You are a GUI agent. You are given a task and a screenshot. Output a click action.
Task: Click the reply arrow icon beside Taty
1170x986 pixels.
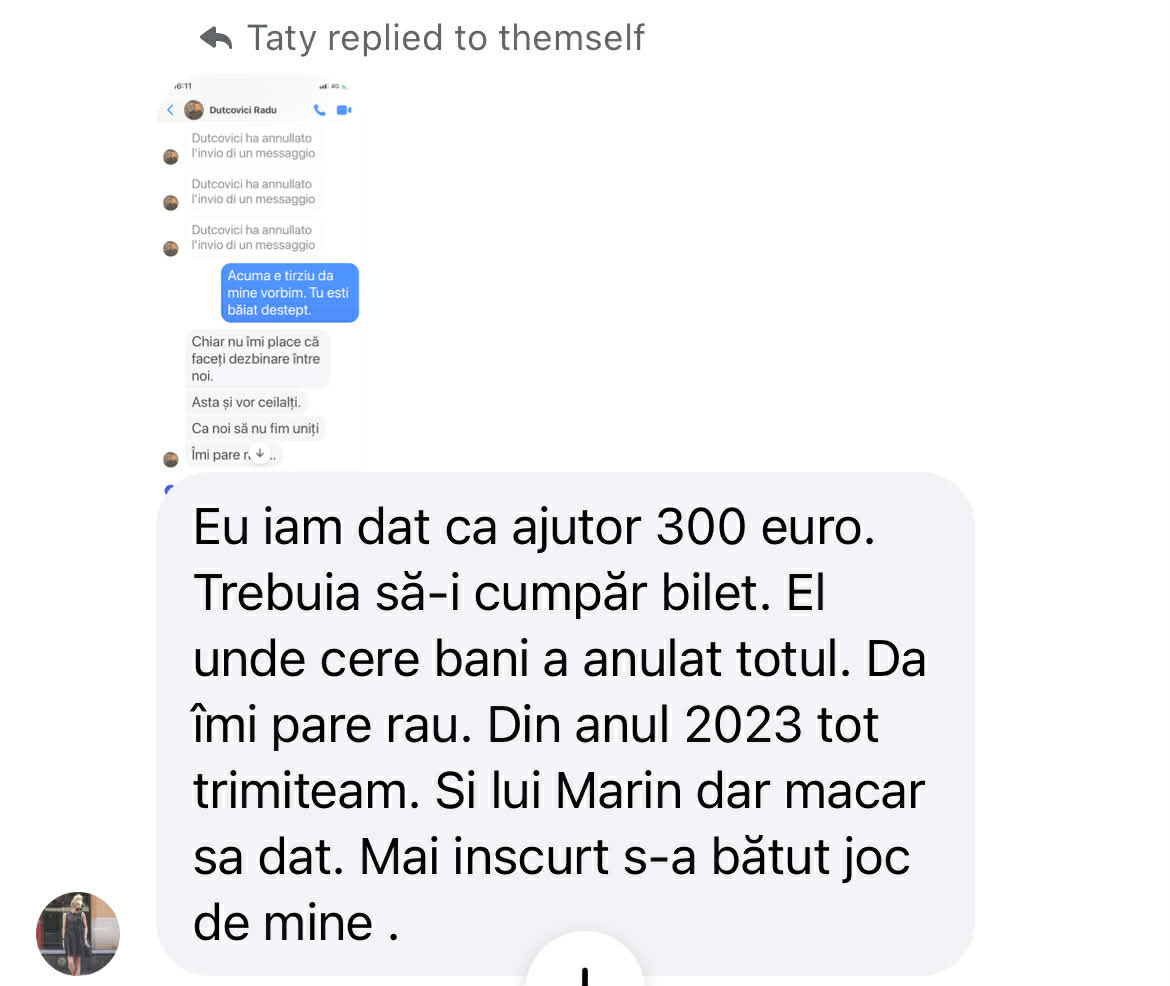pos(216,37)
